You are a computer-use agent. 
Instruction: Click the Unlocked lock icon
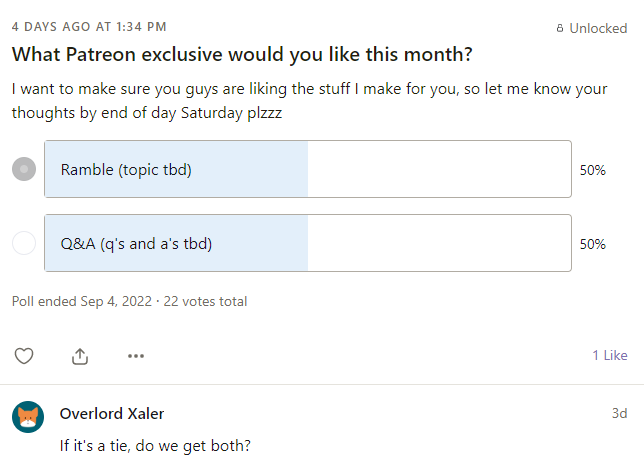point(560,29)
